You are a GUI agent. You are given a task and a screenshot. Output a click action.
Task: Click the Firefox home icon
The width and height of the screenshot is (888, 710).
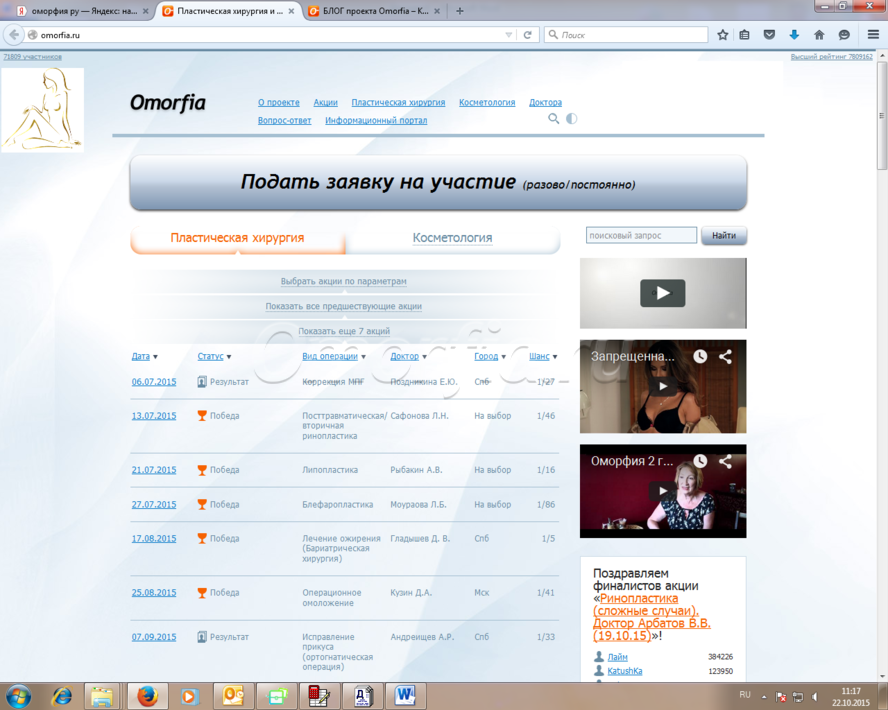[819, 35]
